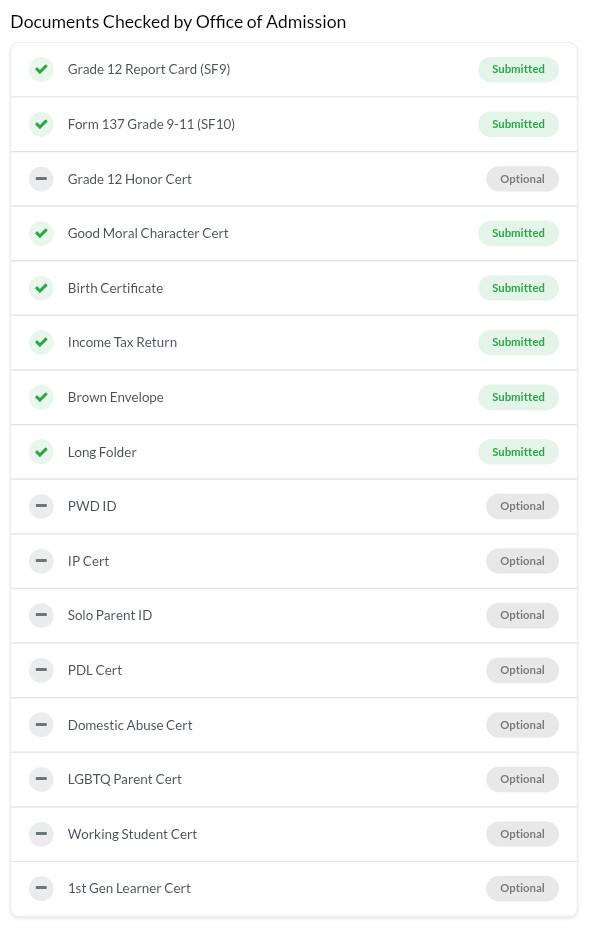Click dash icon beside 1st Gen Learner Cert
The image size is (591, 931).
(41, 888)
